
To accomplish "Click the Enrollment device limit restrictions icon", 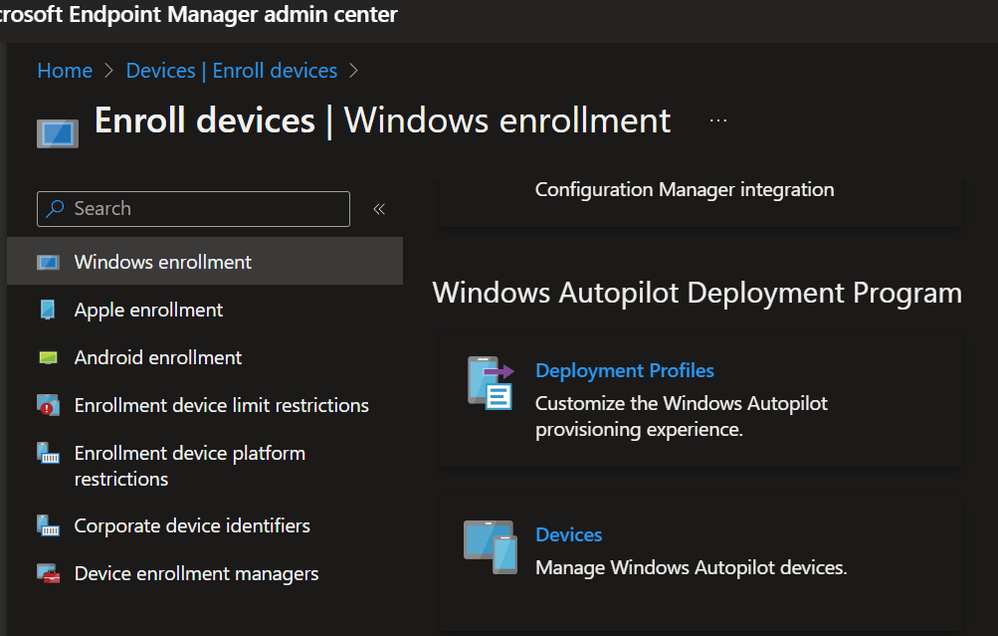I will [48, 406].
